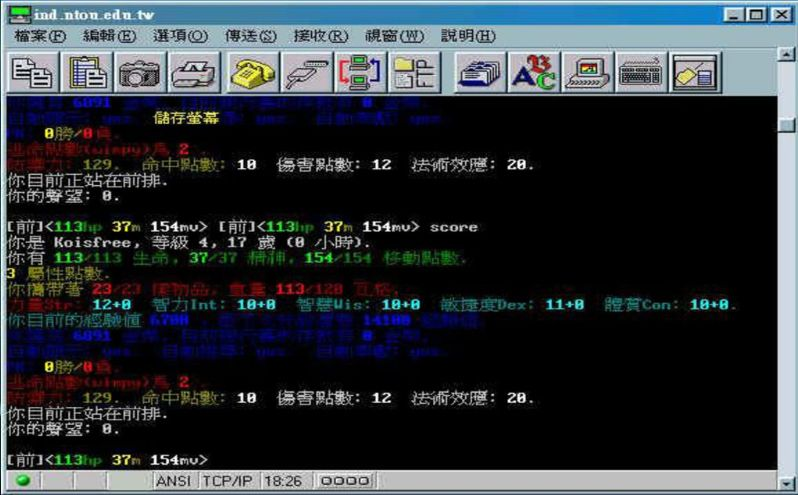Close the ind.ntou.edu.tw window
The image size is (798, 495).
pos(781,14)
